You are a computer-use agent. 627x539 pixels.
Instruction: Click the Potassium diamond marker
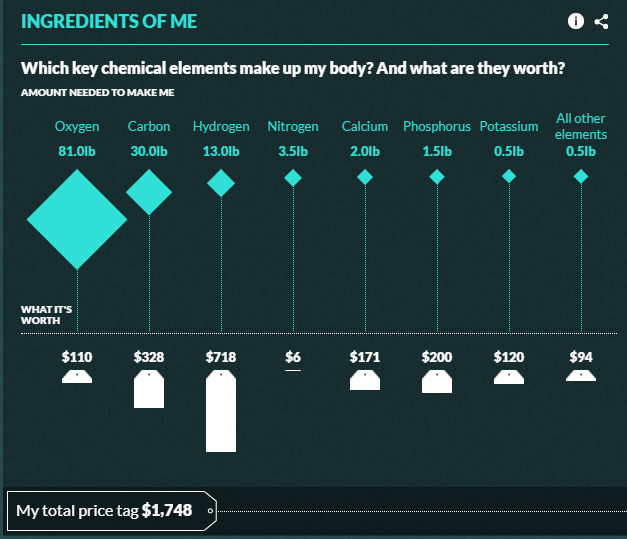coord(509,177)
